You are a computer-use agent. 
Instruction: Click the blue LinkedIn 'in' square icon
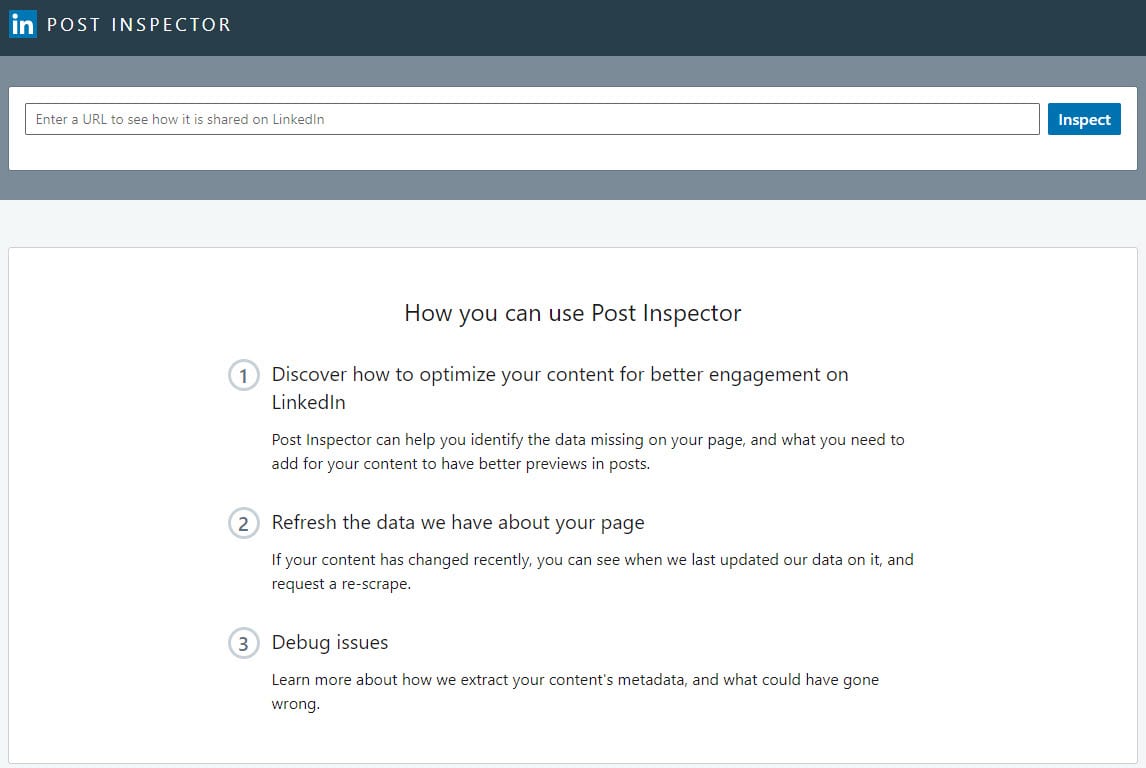23,24
